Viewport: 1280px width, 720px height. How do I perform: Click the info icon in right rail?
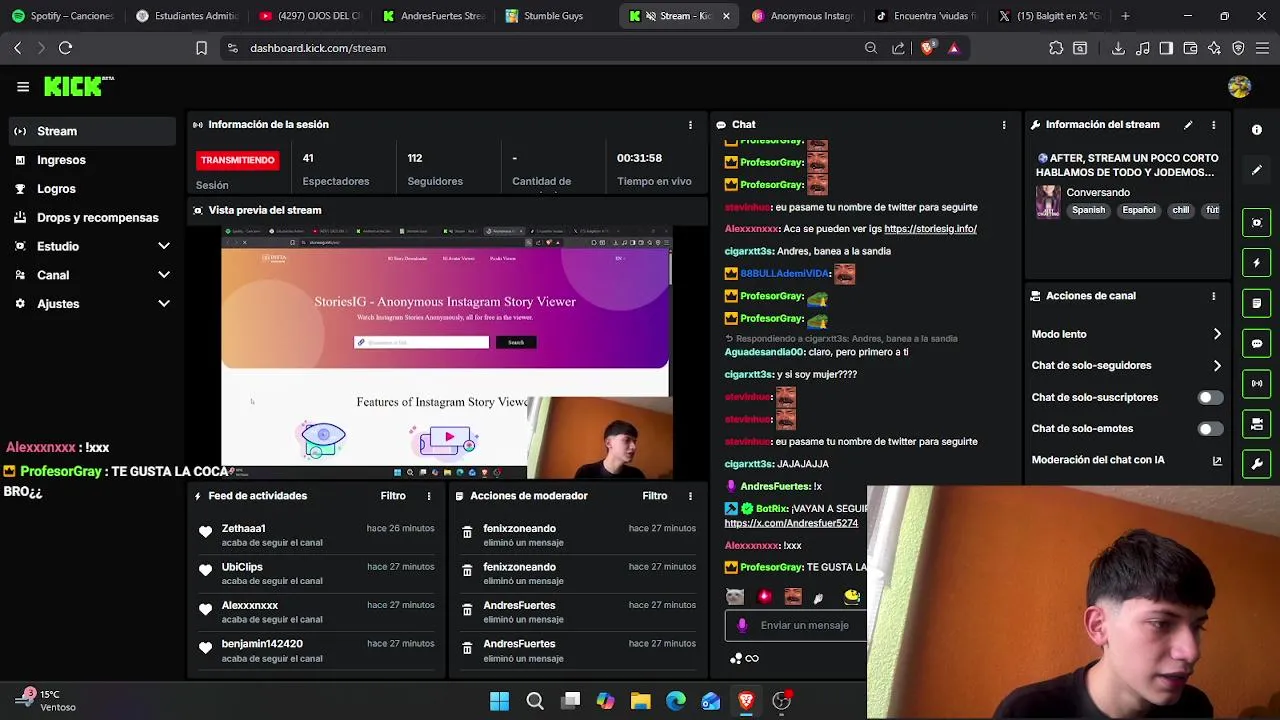1257,130
